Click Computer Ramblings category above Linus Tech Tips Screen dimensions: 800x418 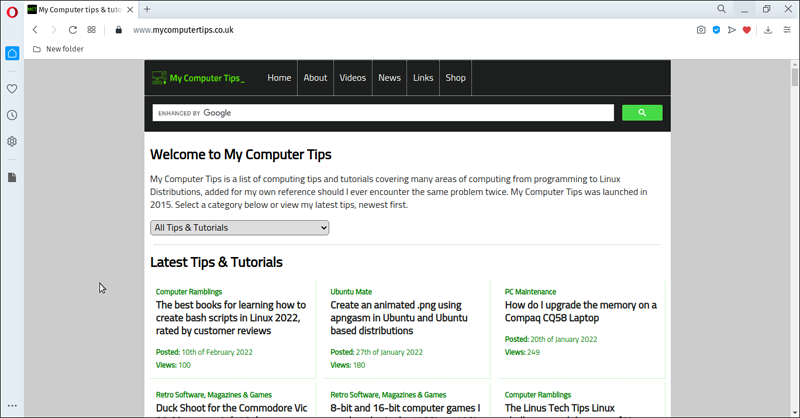(538, 395)
